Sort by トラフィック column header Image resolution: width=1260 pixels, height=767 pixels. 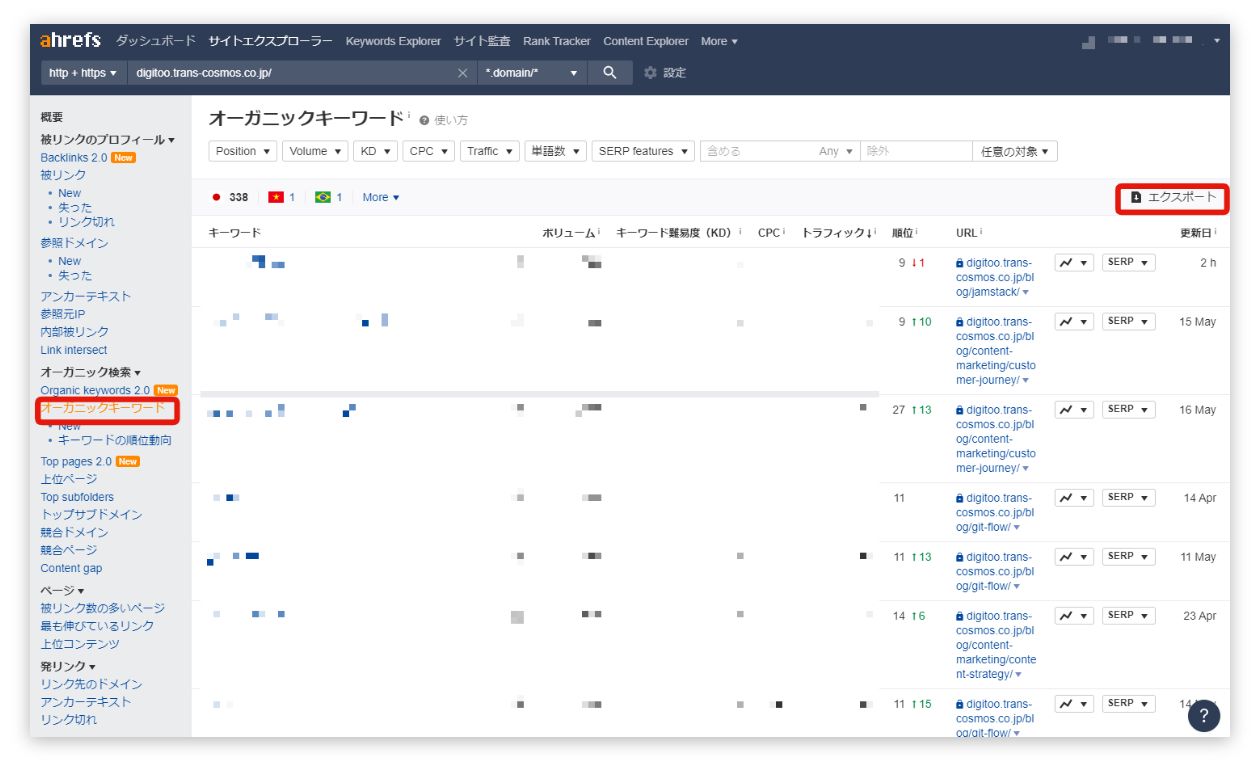click(x=840, y=232)
